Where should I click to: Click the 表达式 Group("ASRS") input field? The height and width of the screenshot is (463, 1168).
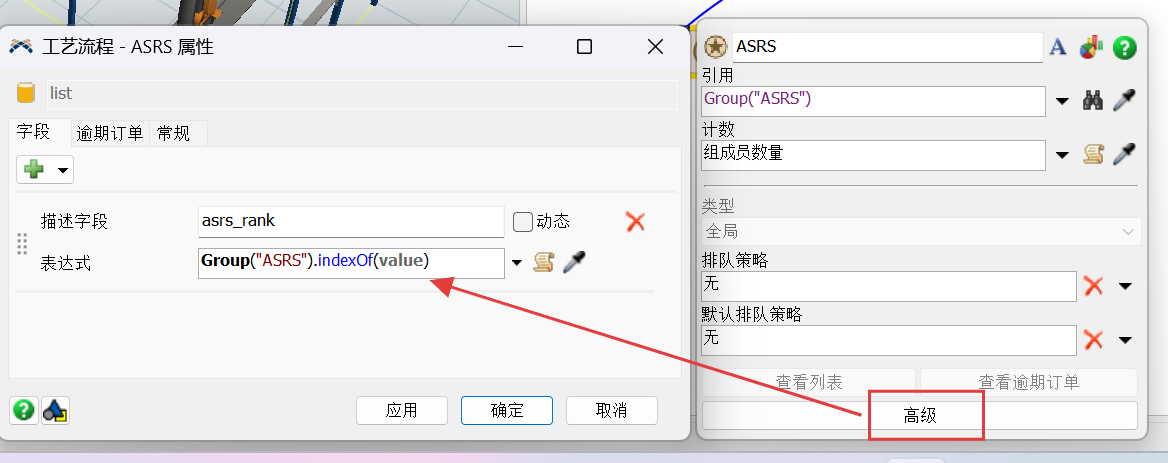[352, 263]
